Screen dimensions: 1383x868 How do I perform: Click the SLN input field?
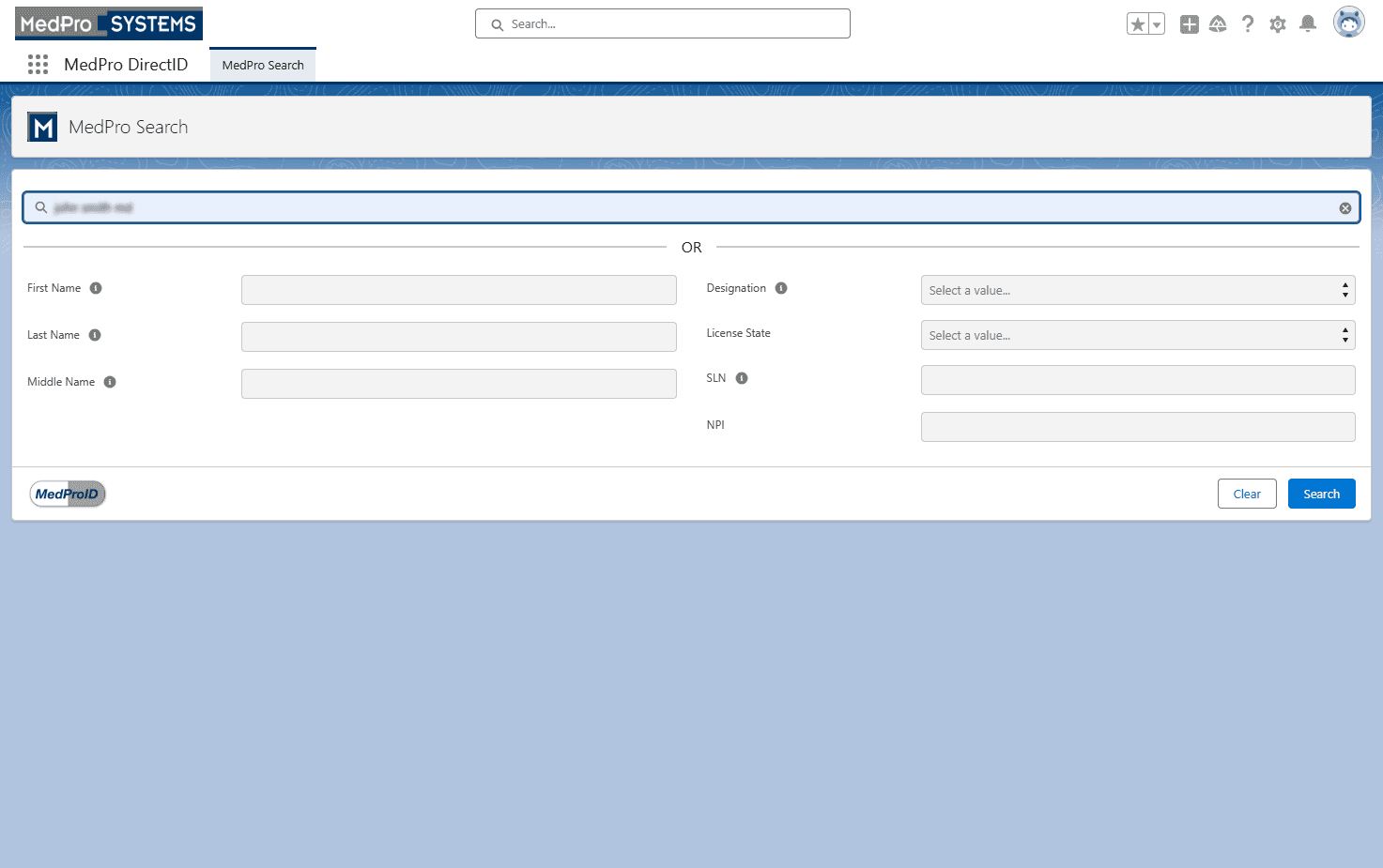1138,380
